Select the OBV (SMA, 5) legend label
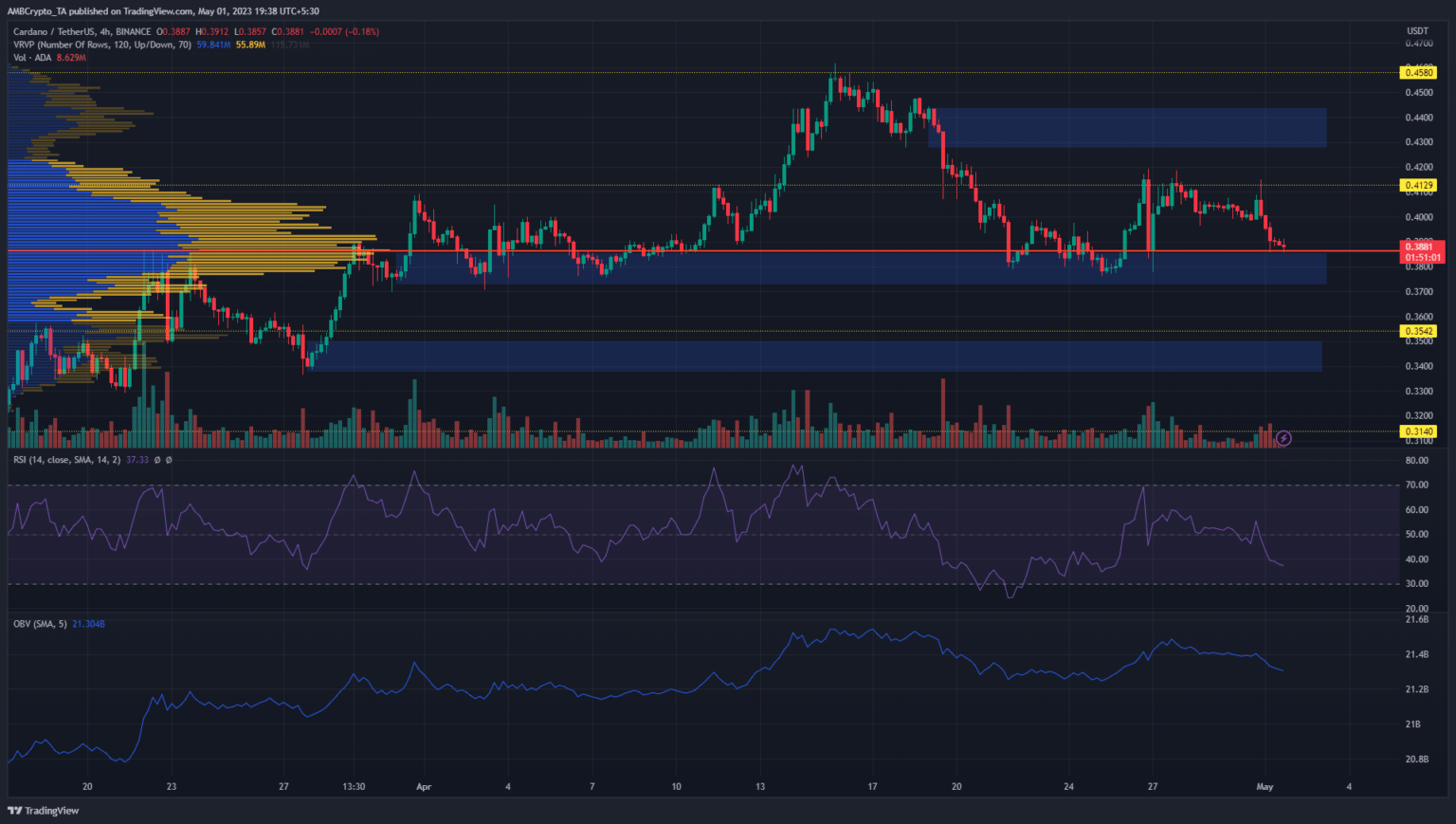1456x824 pixels. 40,624
